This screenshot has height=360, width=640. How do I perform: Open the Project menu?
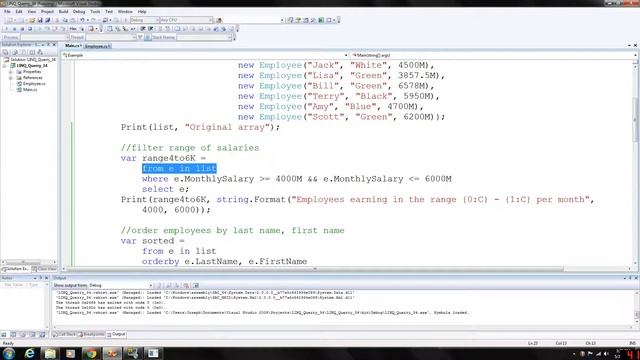tap(47, 11)
